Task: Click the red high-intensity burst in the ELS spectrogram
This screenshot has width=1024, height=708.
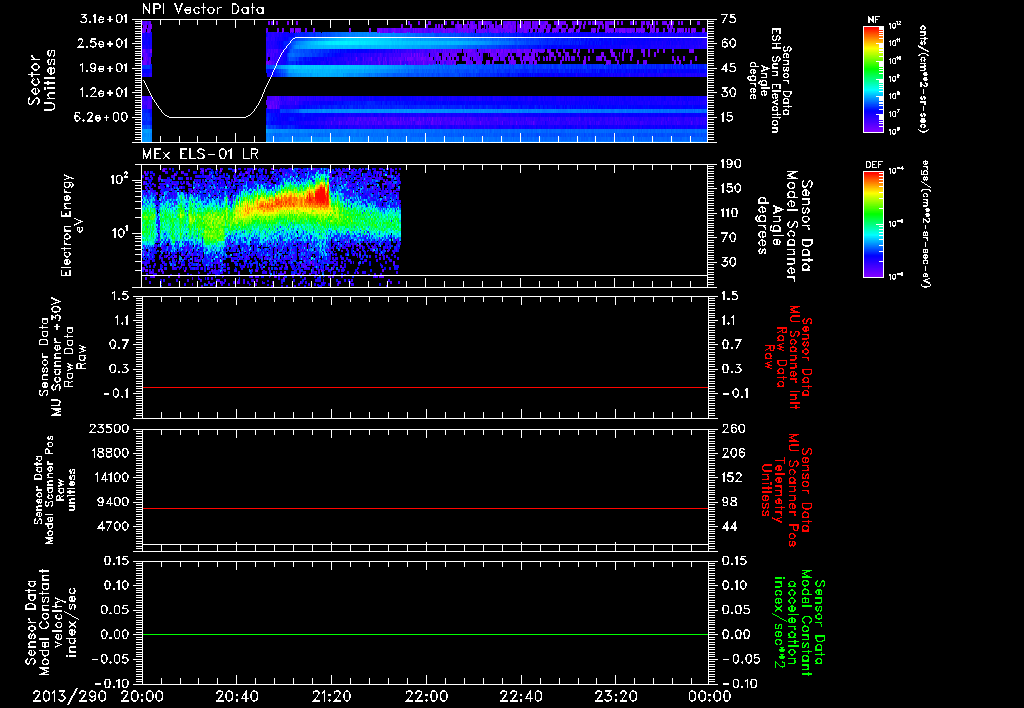Action: point(321,195)
